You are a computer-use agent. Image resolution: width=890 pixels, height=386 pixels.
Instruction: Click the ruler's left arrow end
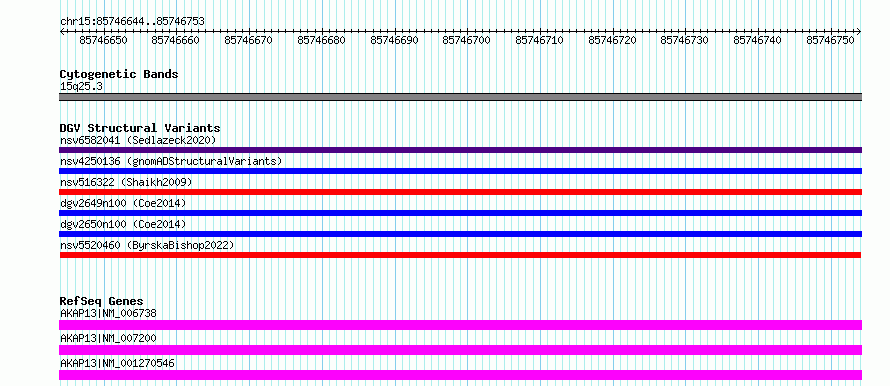tap(62, 31)
